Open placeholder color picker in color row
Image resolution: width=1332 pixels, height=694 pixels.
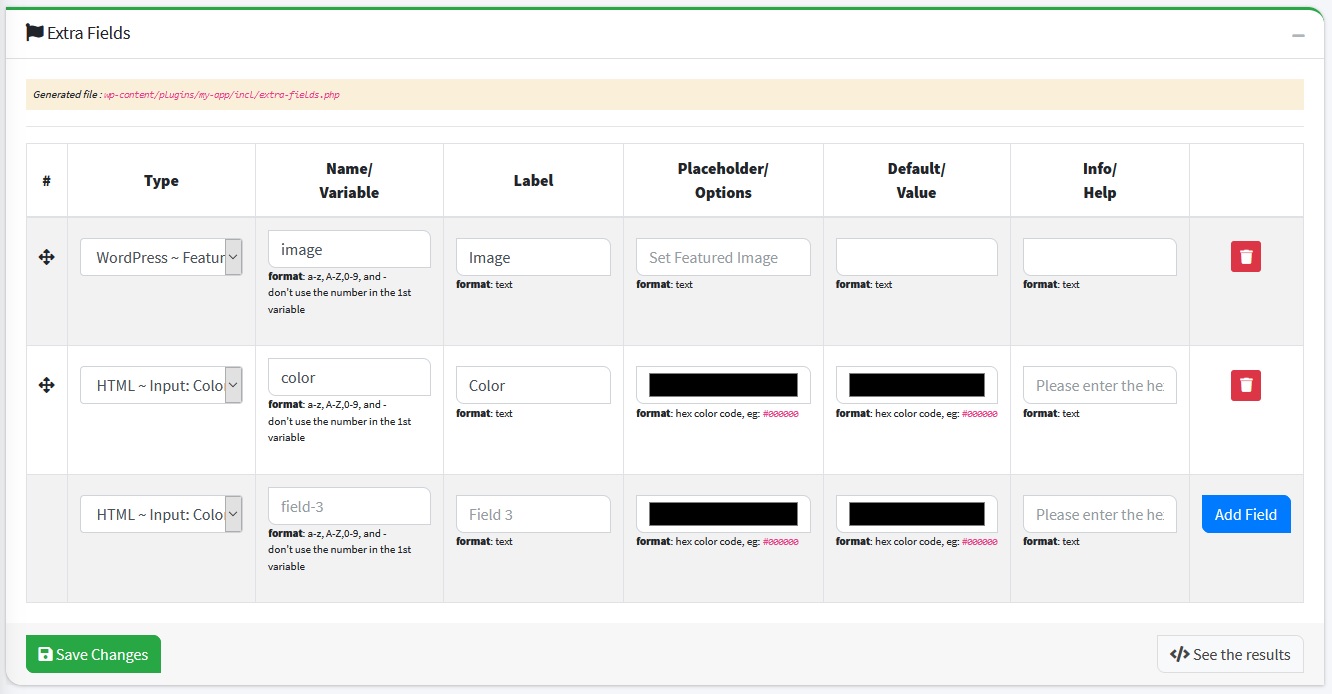pyautogui.click(x=723, y=385)
